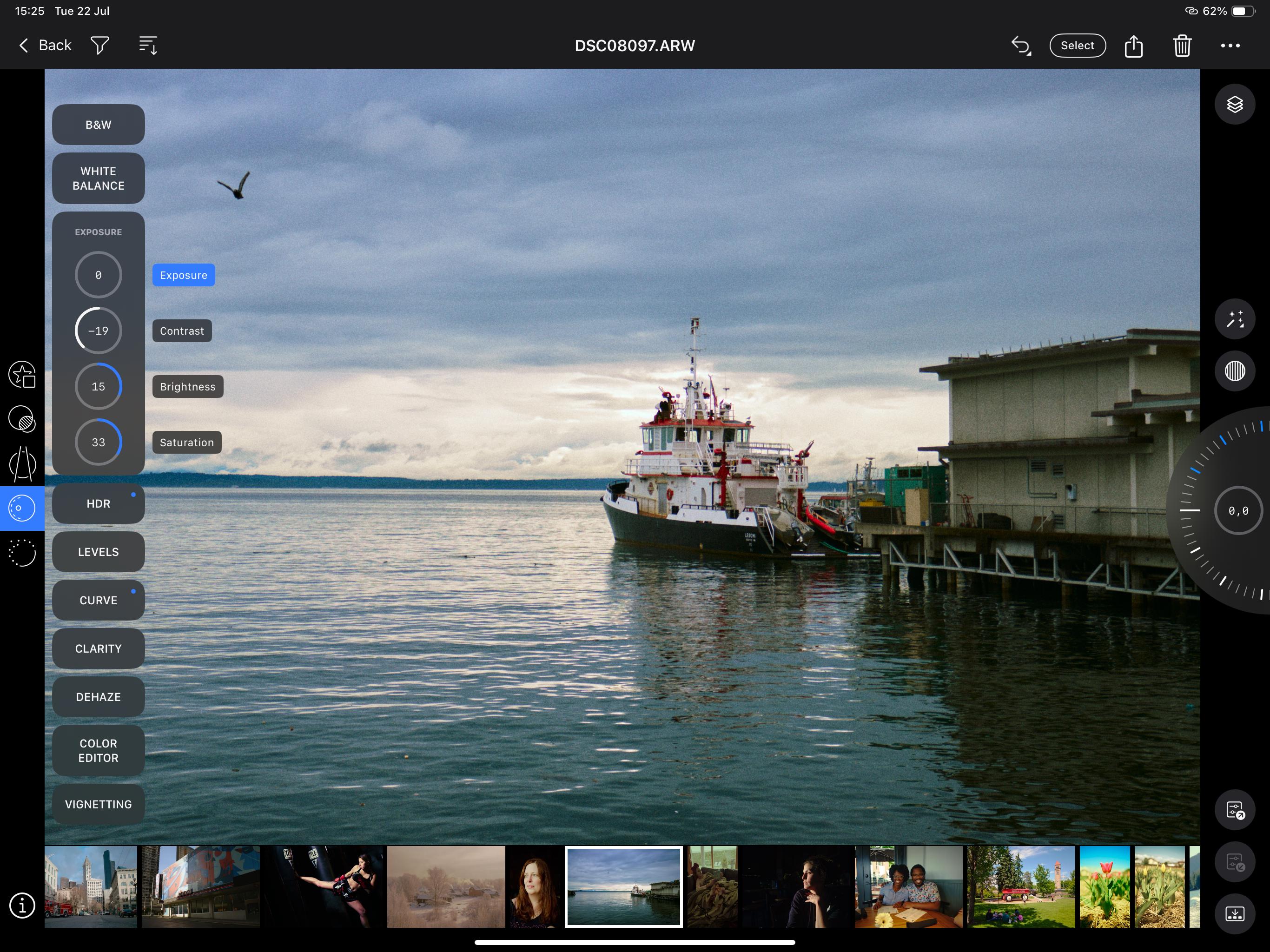Select the active adjustments dial tool

pyautogui.click(x=22, y=508)
